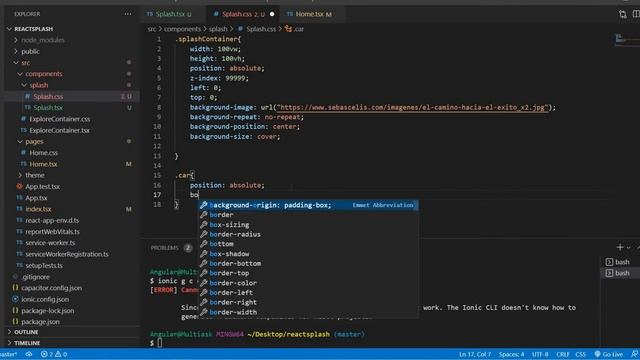Pick the box-sizing autocomplete suggestion

tap(308, 224)
